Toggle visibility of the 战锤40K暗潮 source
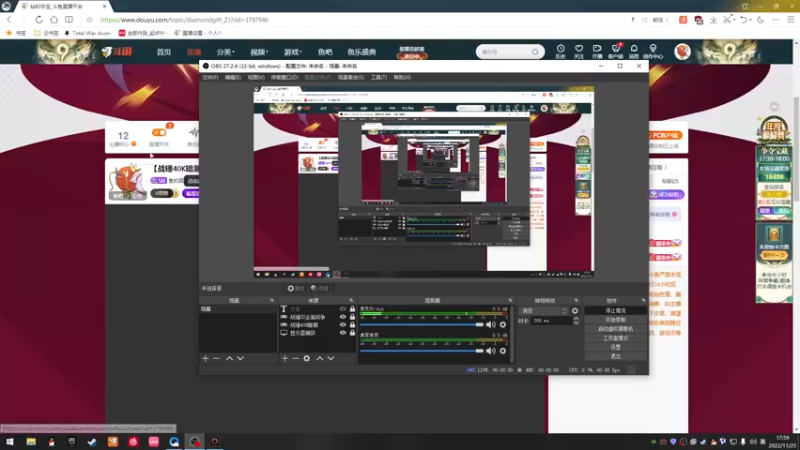 tap(343, 325)
